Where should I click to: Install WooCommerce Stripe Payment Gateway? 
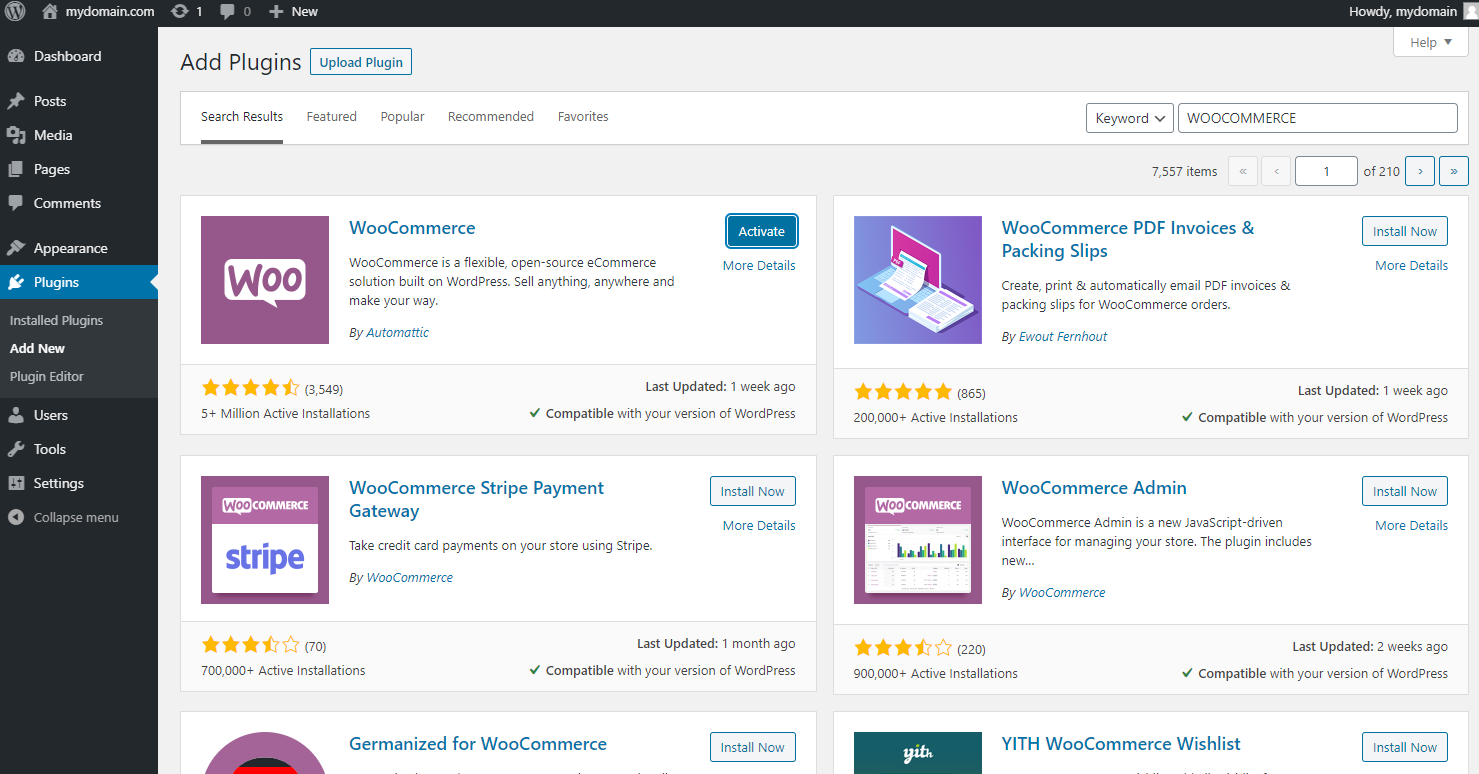(753, 491)
